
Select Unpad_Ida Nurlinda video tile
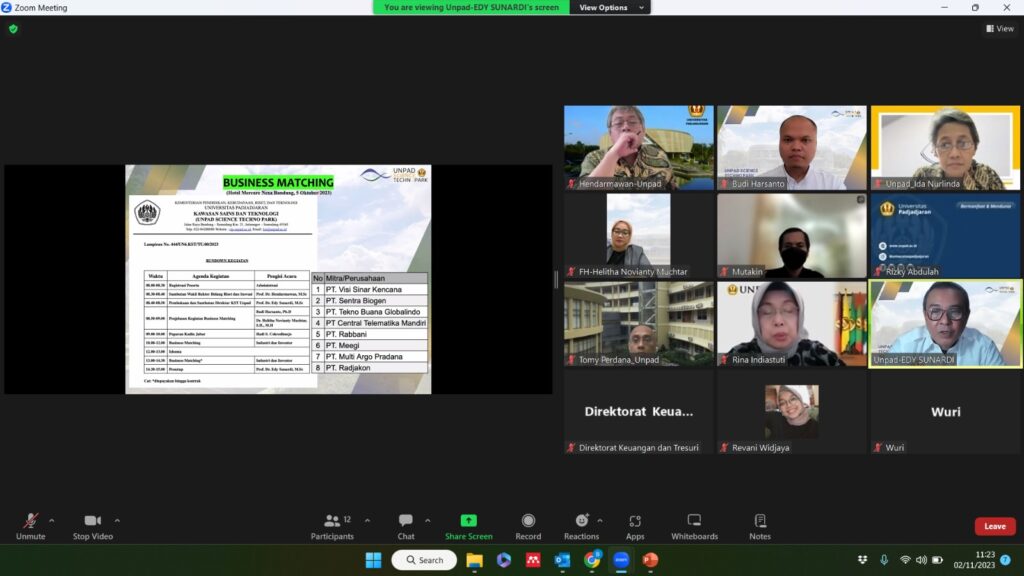point(945,148)
